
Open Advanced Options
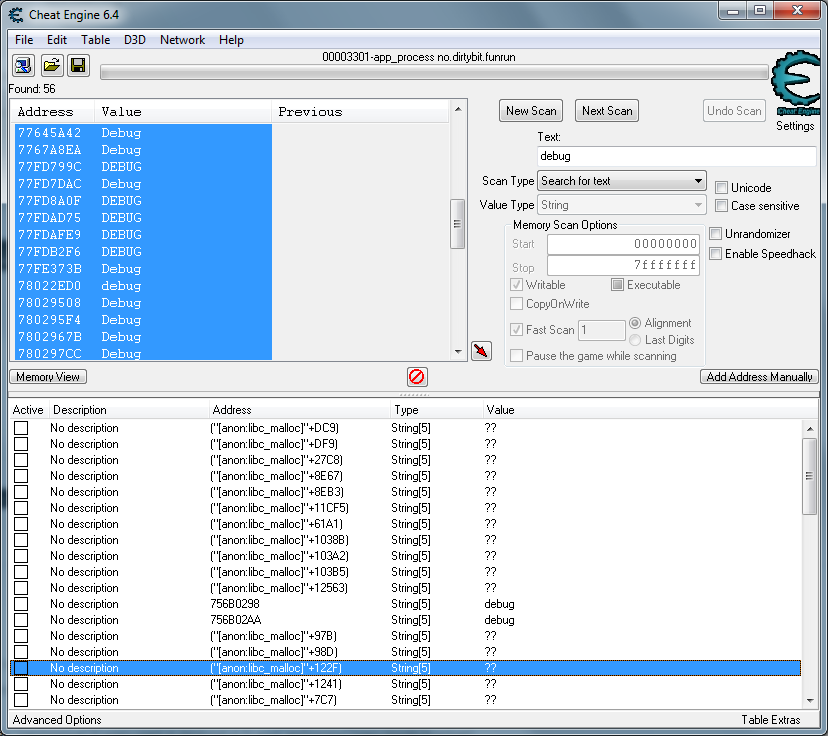pyautogui.click(x=57, y=720)
